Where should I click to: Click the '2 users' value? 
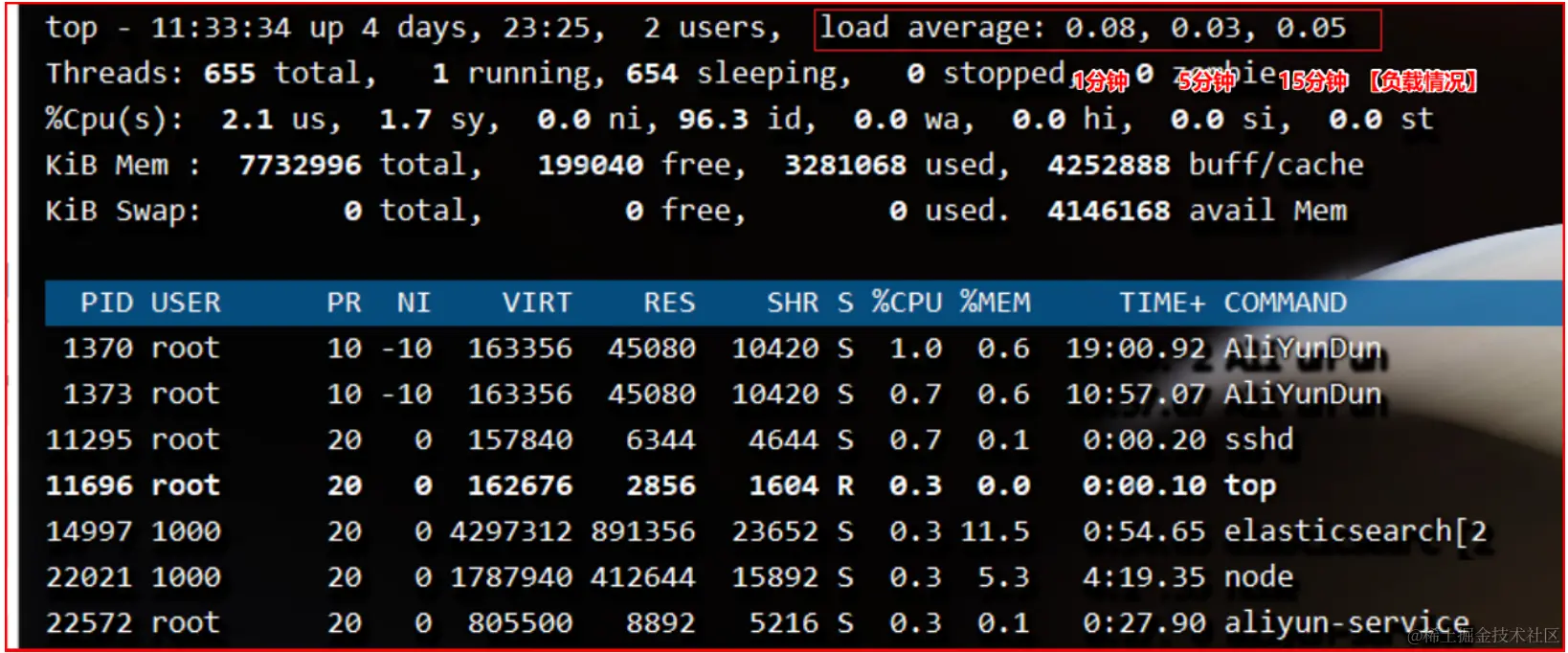711,29
